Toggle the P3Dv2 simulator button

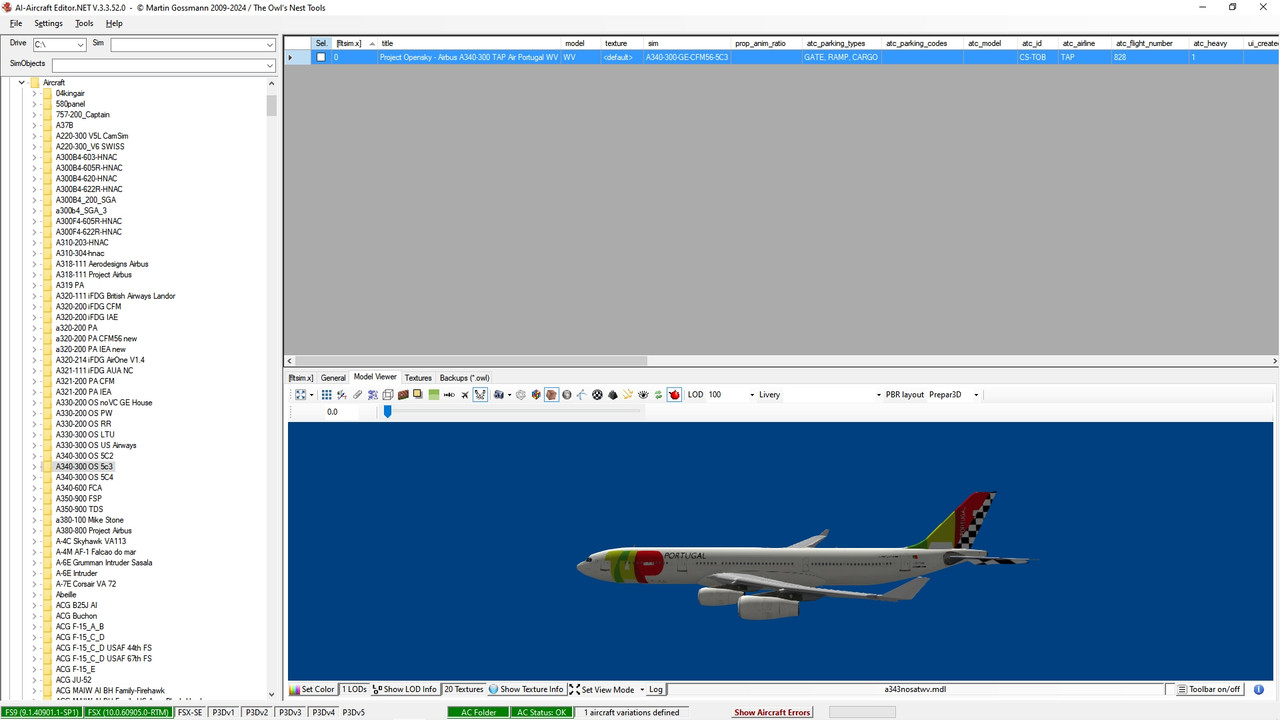point(257,712)
